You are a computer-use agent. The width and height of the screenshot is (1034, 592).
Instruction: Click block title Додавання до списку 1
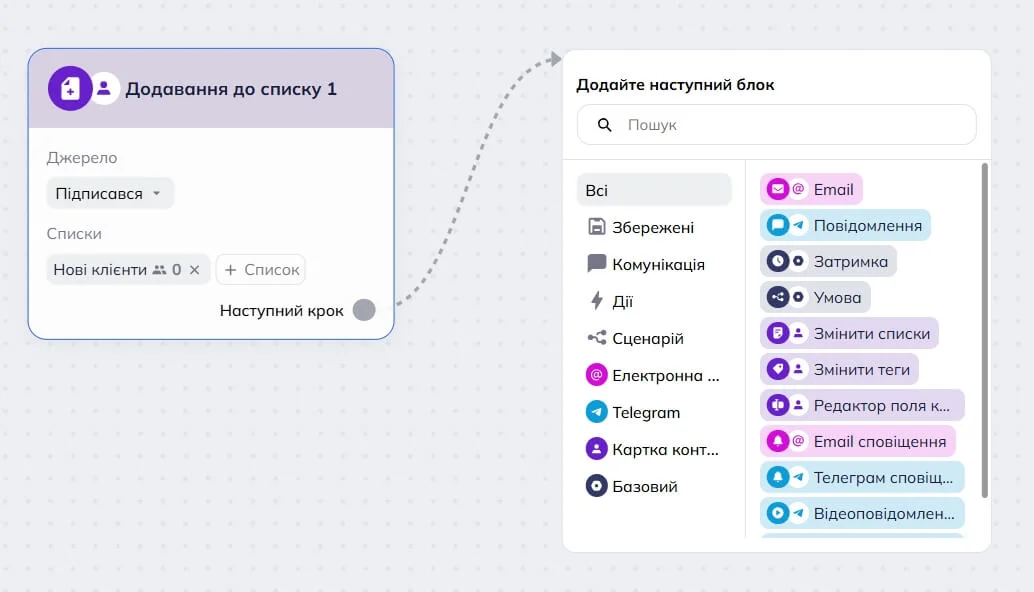coord(231,89)
